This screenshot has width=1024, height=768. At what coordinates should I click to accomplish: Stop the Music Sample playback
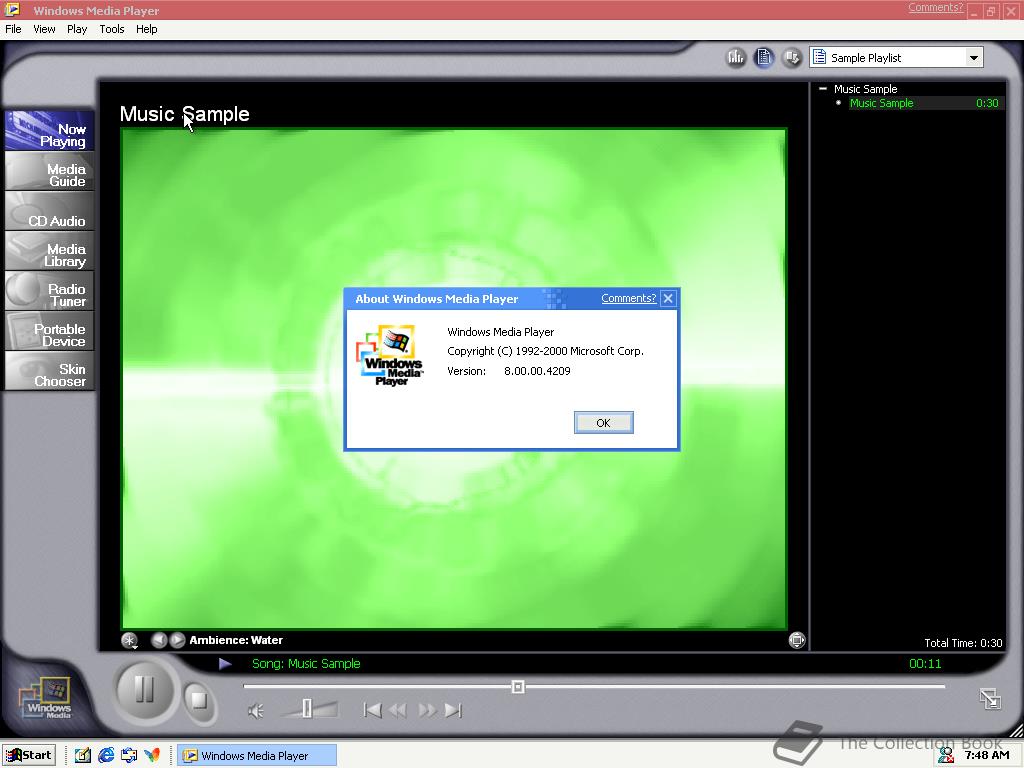(199, 701)
